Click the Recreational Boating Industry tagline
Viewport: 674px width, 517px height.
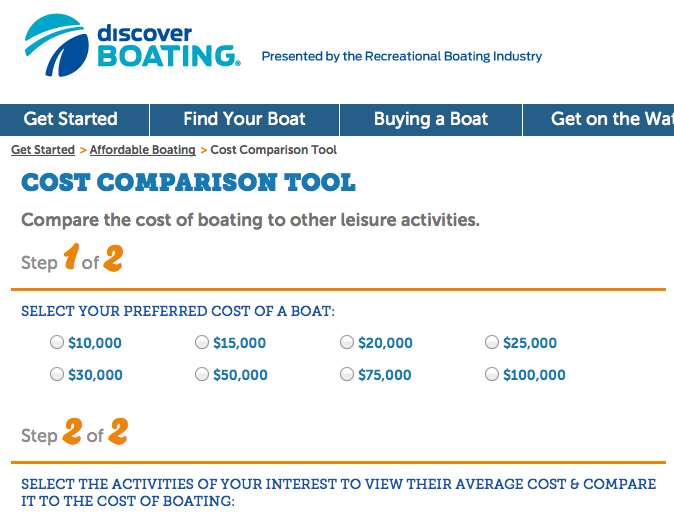coord(401,57)
